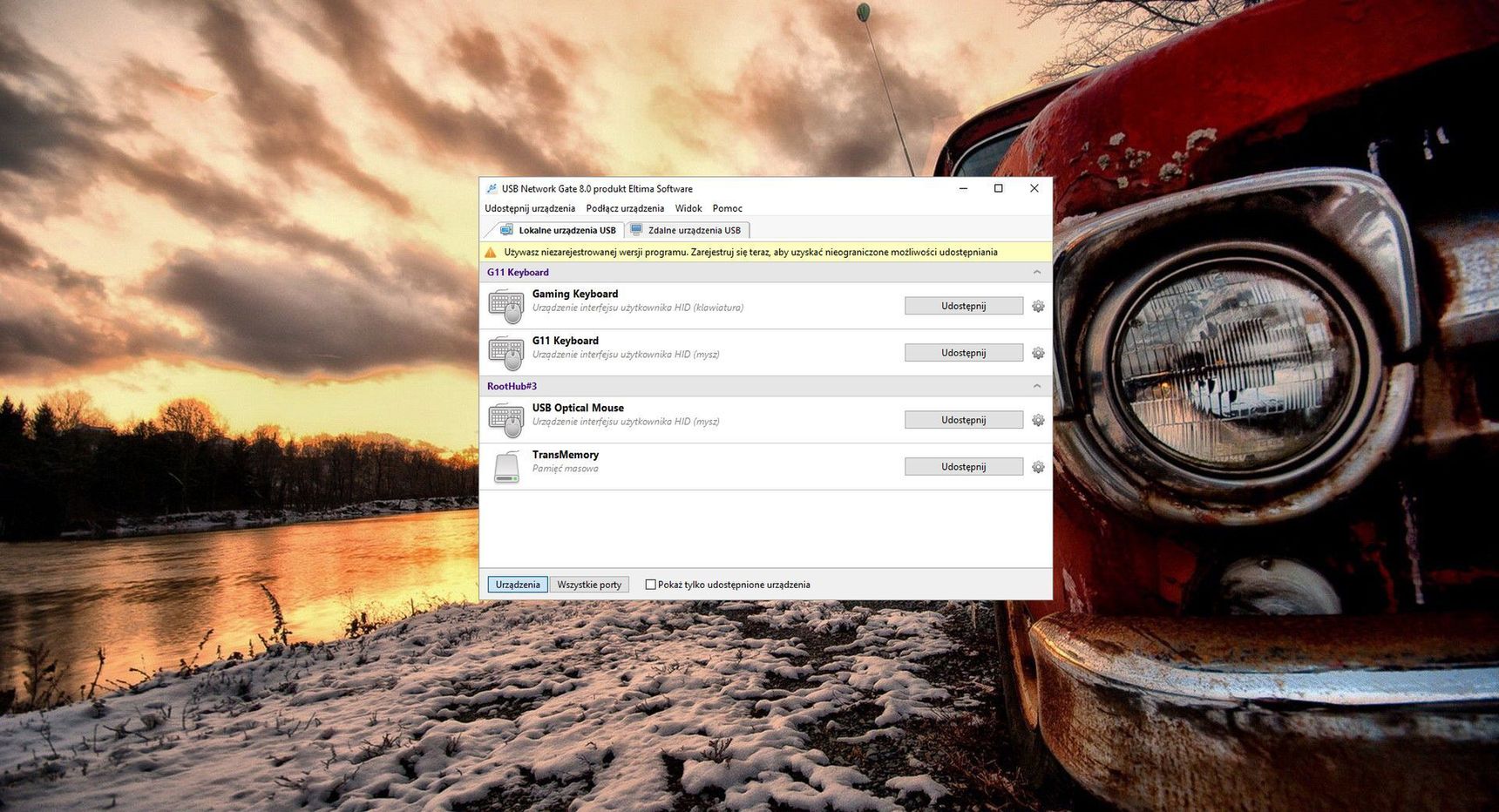Switch to 'Zdalne urządzenia USB' tab
Screen dimensions: 1499x812
click(687, 230)
